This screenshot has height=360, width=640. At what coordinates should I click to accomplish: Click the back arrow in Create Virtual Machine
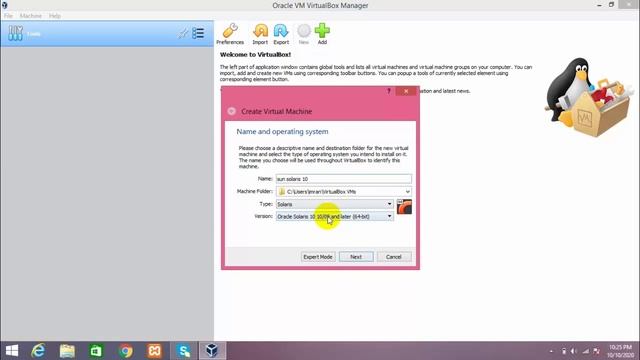[x=231, y=111]
